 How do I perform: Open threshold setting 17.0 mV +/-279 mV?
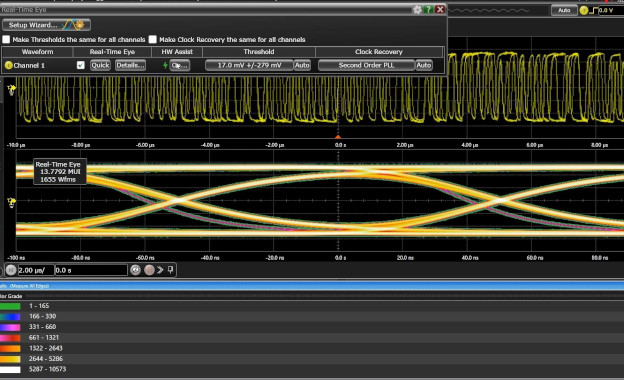pos(249,65)
